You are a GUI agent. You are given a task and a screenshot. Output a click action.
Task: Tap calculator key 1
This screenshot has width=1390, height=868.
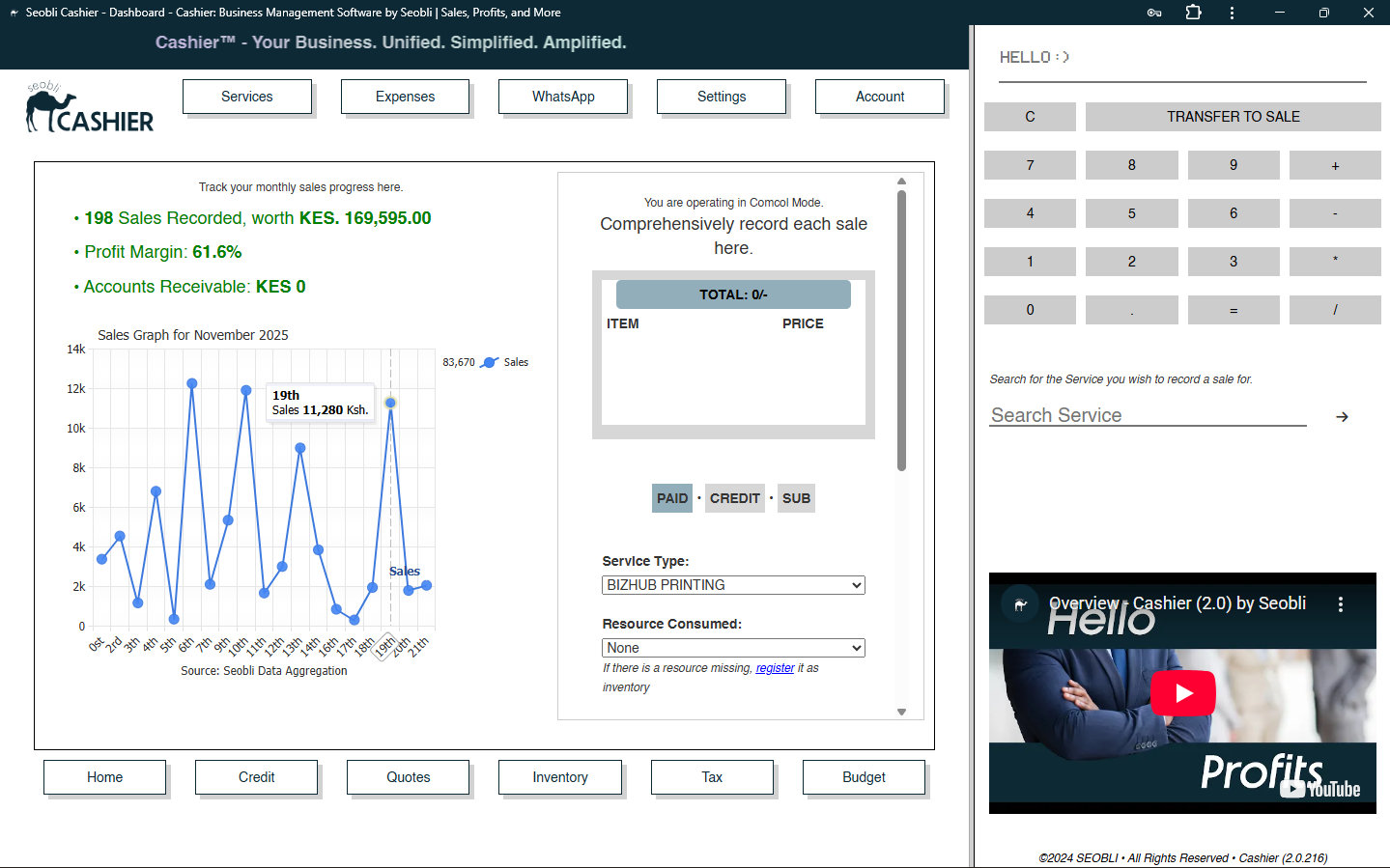pos(1030,262)
